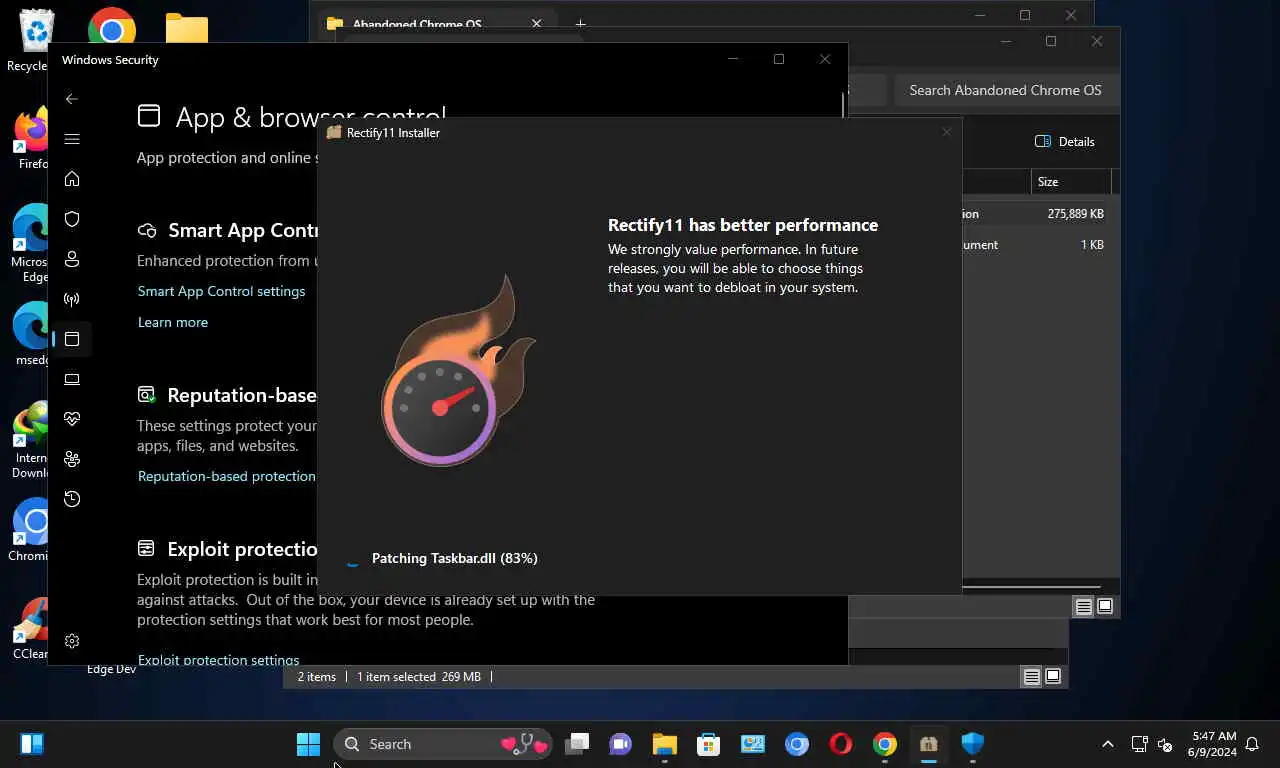The width and height of the screenshot is (1280, 768).
Task: Open Windows Security hamburger navigation menu
Action: point(72,139)
